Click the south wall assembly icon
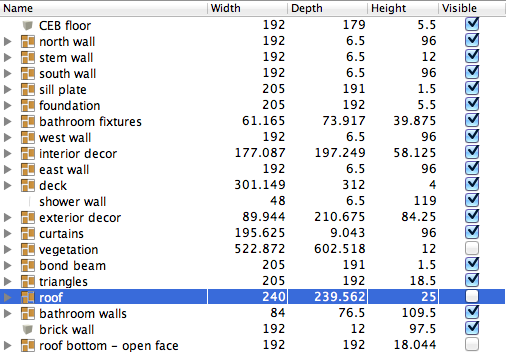506x363 pixels. pos(28,74)
